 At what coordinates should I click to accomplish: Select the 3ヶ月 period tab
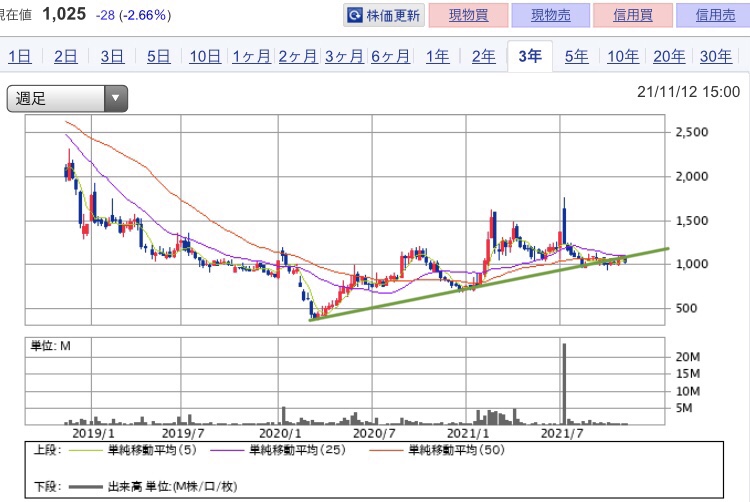click(344, 56)
